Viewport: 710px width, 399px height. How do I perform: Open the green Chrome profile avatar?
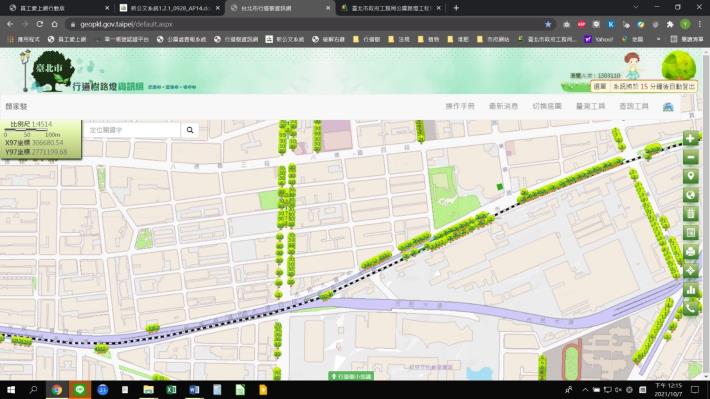(x=685, y=24)
